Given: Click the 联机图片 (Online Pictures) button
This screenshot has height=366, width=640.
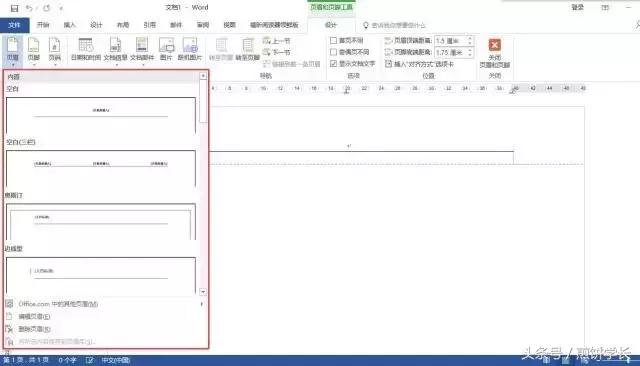Looking at the screenshot, I should 190,50.
